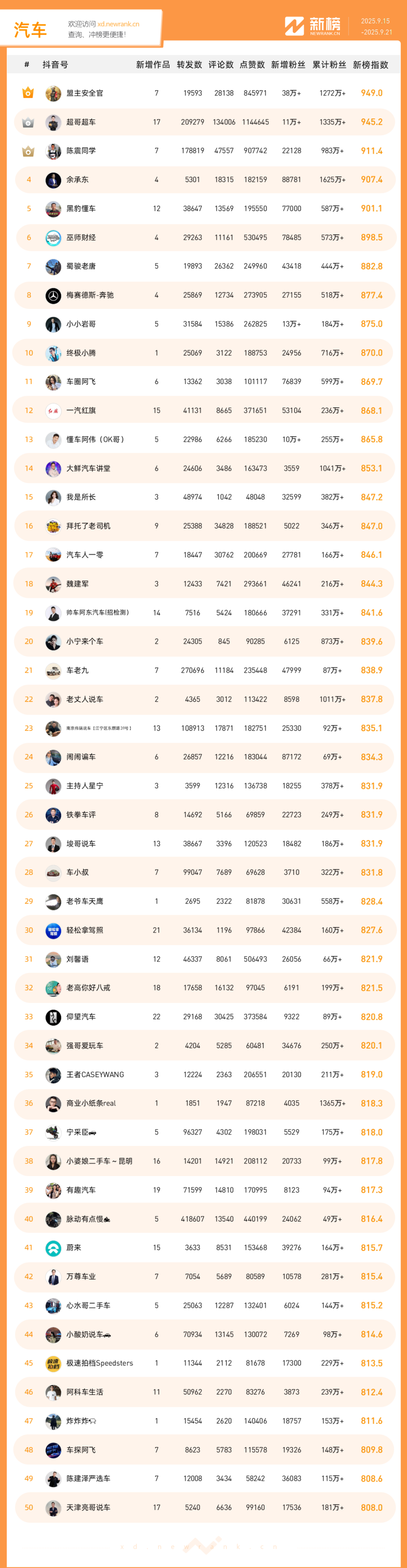This screenshot has width=407, height=1568.
Task: Click the gold crown rank-one medal icon
Action: [28, 93]
